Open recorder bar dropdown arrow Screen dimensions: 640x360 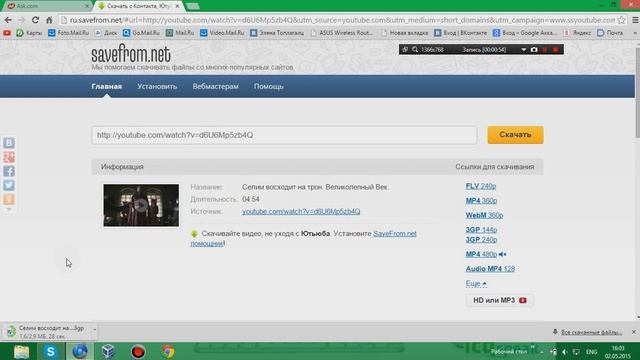523,49
